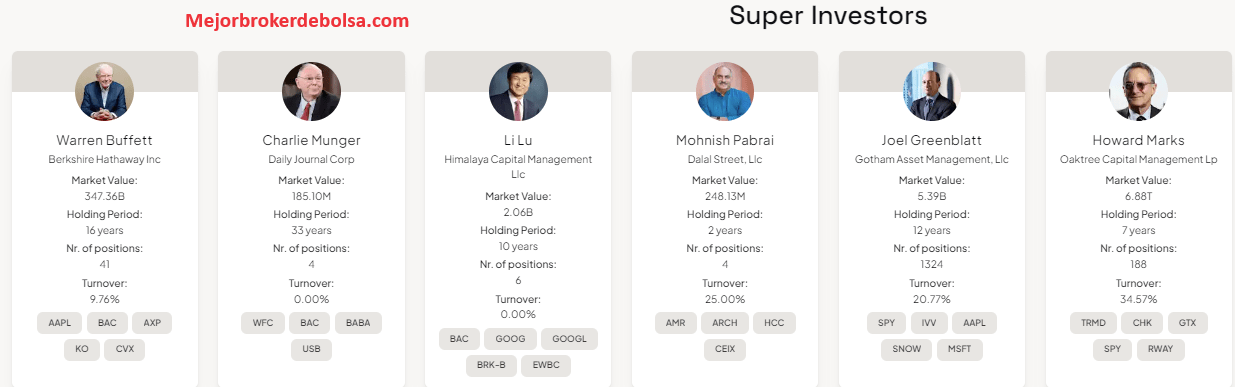Open the Warren Buffett name link

[104, 140]
